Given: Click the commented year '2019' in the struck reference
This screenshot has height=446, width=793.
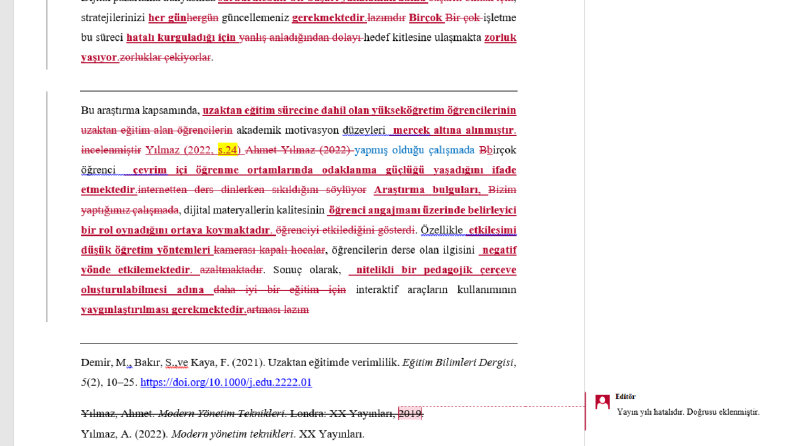Looking at the screenshot, I should [x=410, y=414].
